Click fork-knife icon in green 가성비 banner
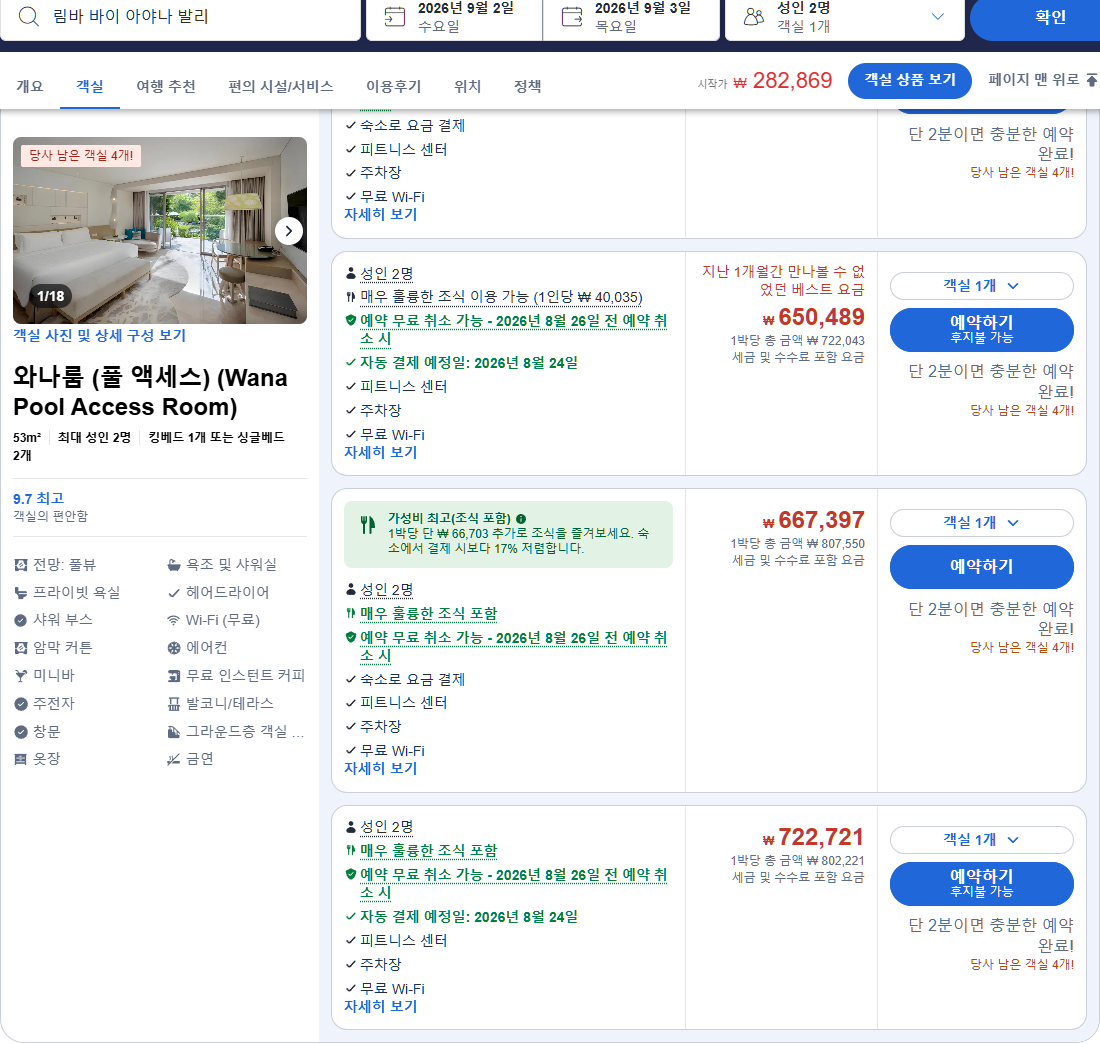This screenshot has height=1044, width=1100. click(368, 525)
